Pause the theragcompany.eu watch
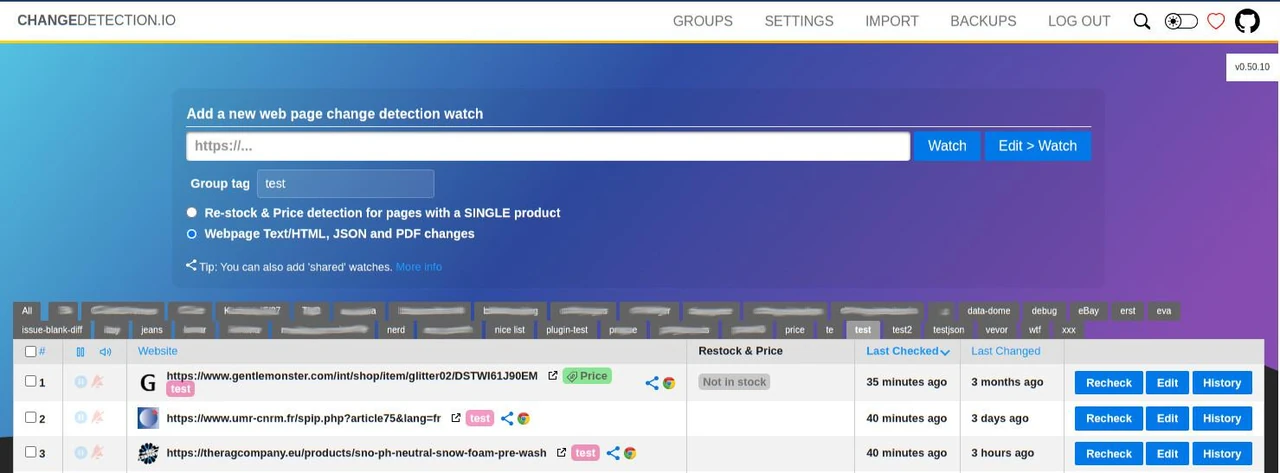 pyautogui.click(x=81, y=452)
